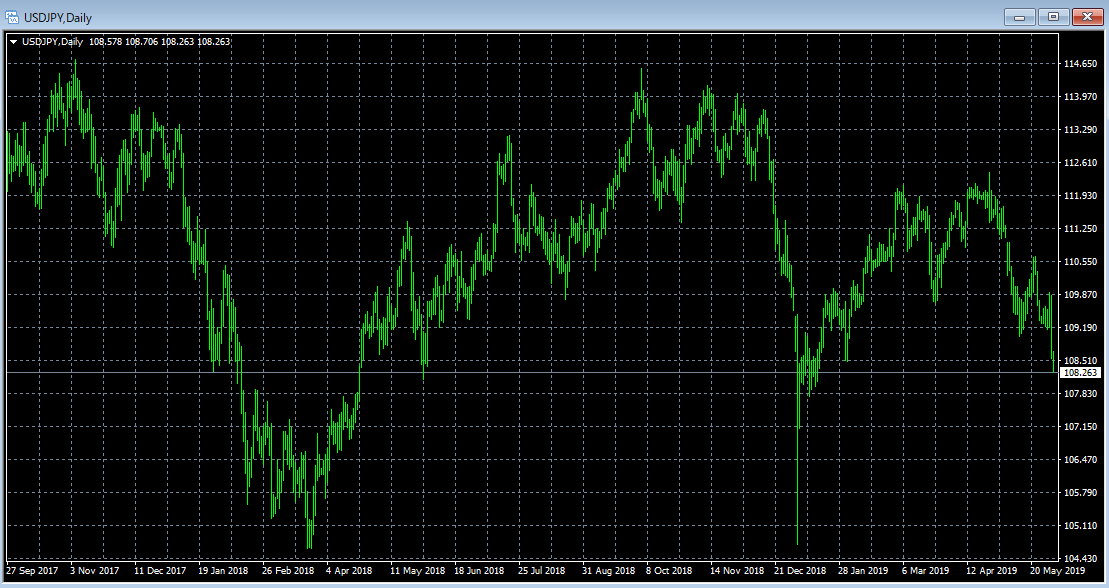Select the 112.610 price level
Viewport: 1109px width, 588px height.
tap(1080, 163)
